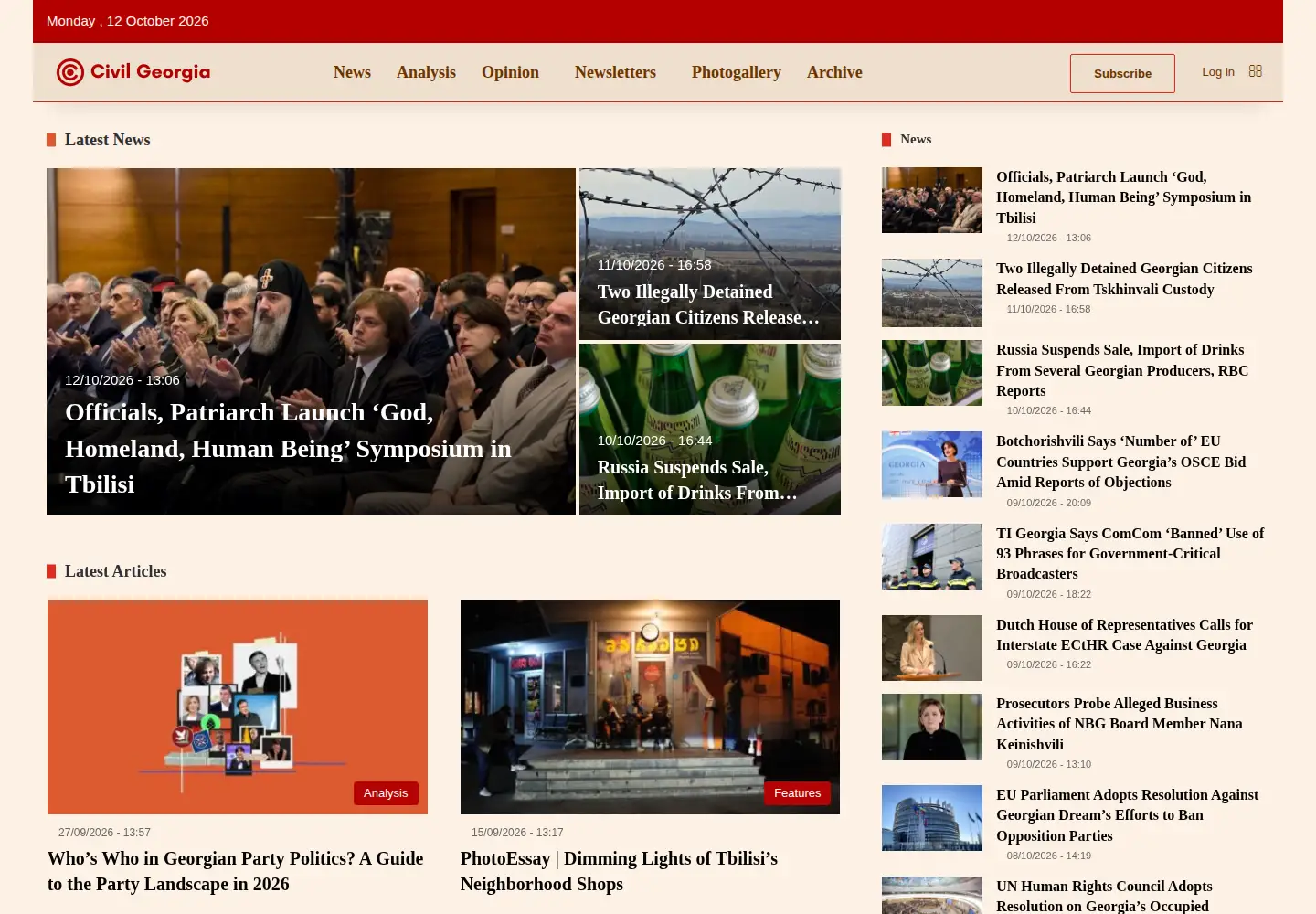This screenshot has width=1316, height=914.
Task: Open sidebar headline on Russia suspending drinks import
Action: pos(1122,370)
